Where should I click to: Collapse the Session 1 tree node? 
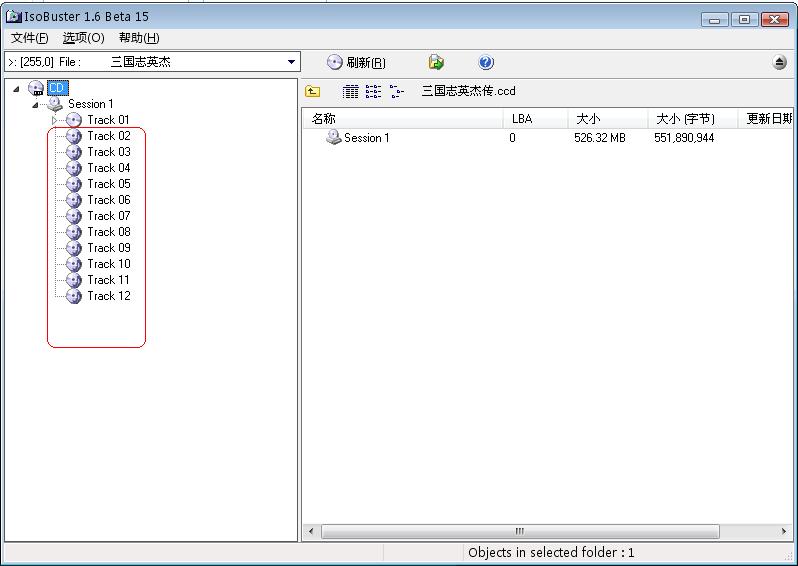[36, 104]
